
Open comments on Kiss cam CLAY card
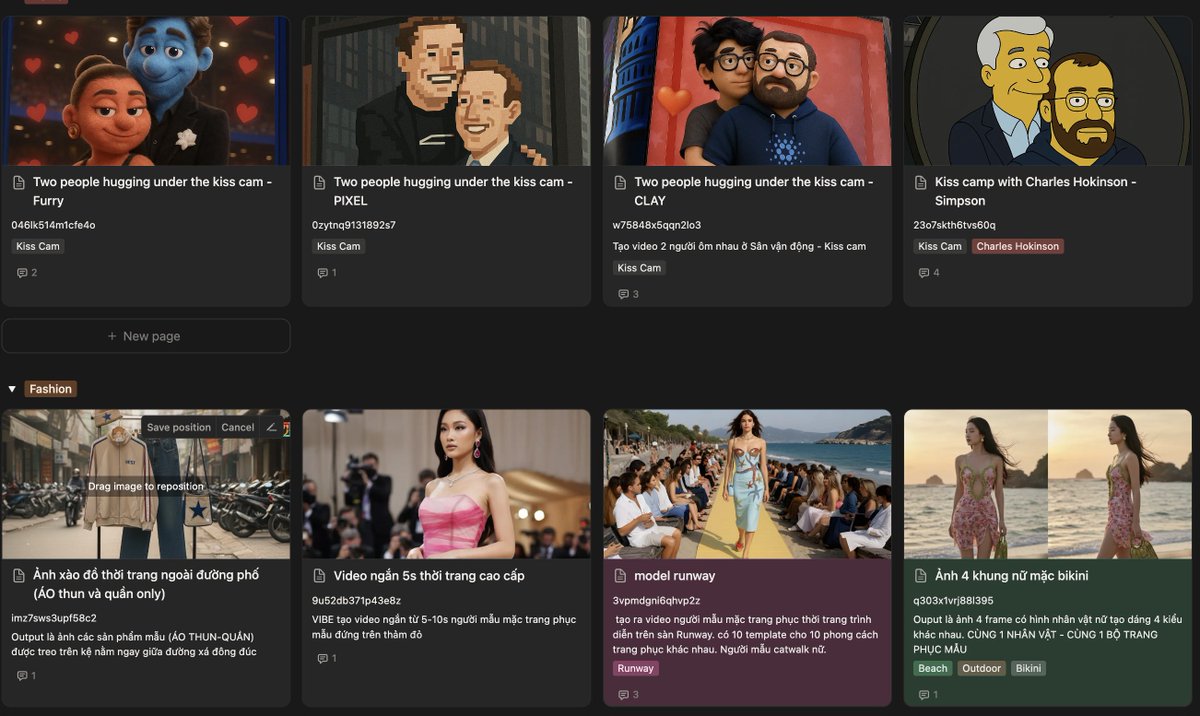pos(628,294)
